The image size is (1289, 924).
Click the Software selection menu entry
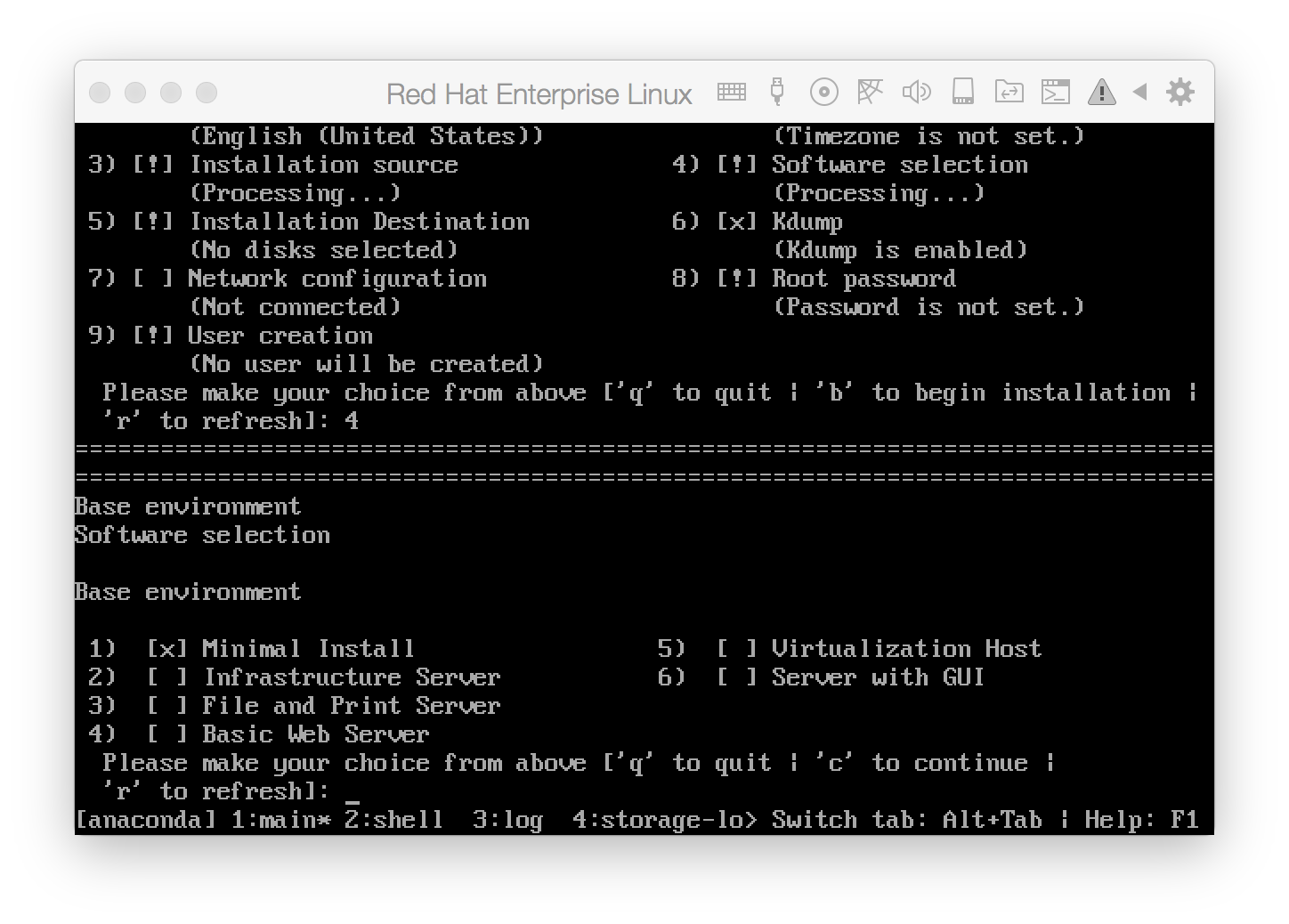click(899, 165)
